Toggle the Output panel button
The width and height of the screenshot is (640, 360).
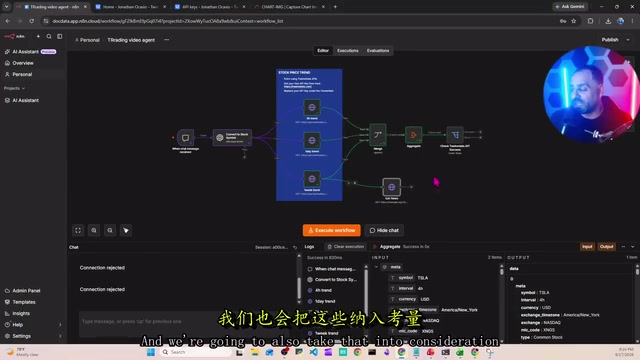pos(607,247)
